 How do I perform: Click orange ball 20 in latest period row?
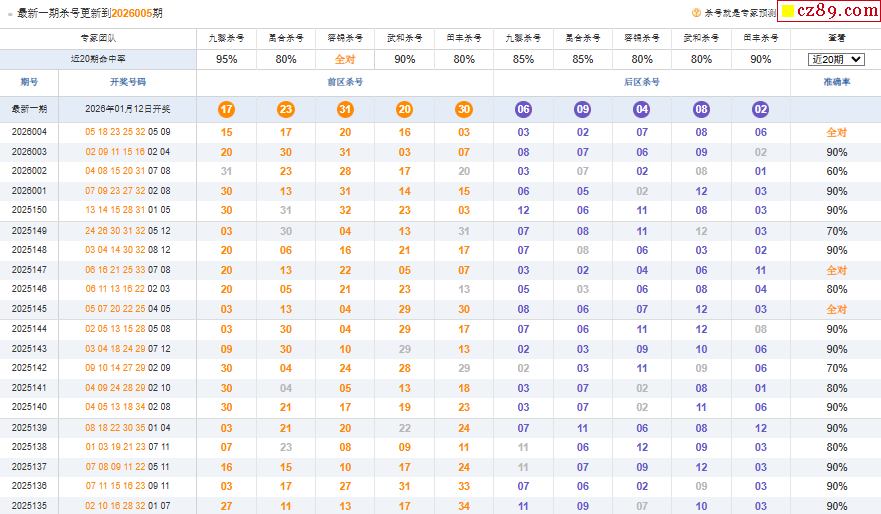[x=405, y=110]
